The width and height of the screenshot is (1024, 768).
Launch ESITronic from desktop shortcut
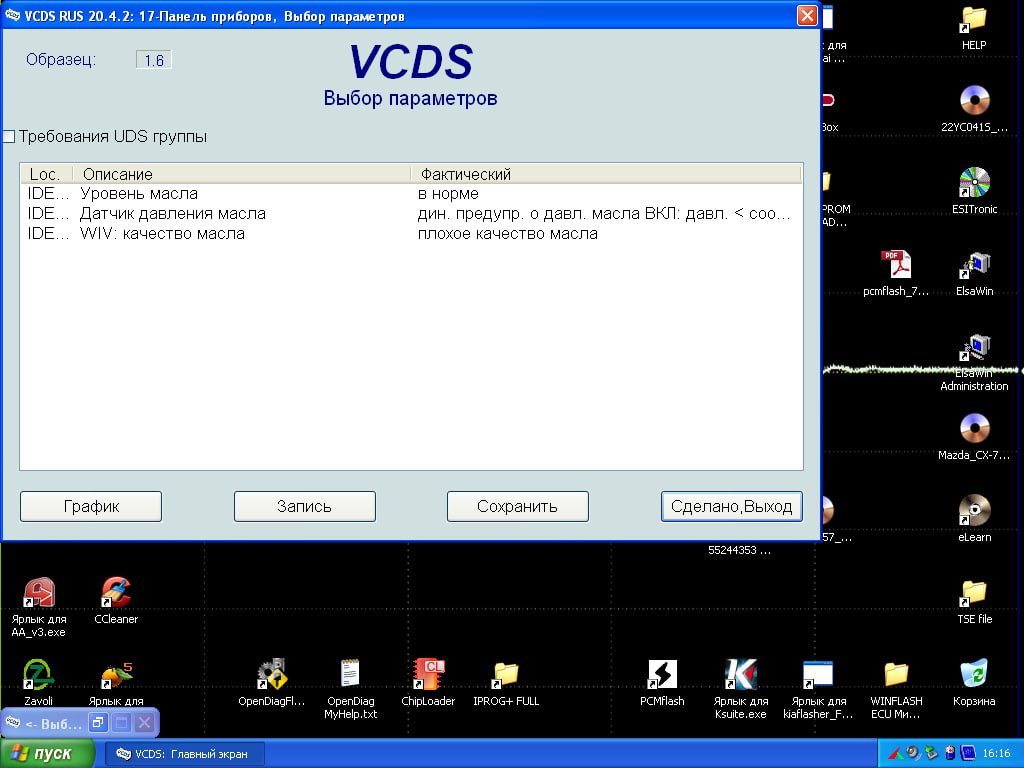tap(974, 190)
